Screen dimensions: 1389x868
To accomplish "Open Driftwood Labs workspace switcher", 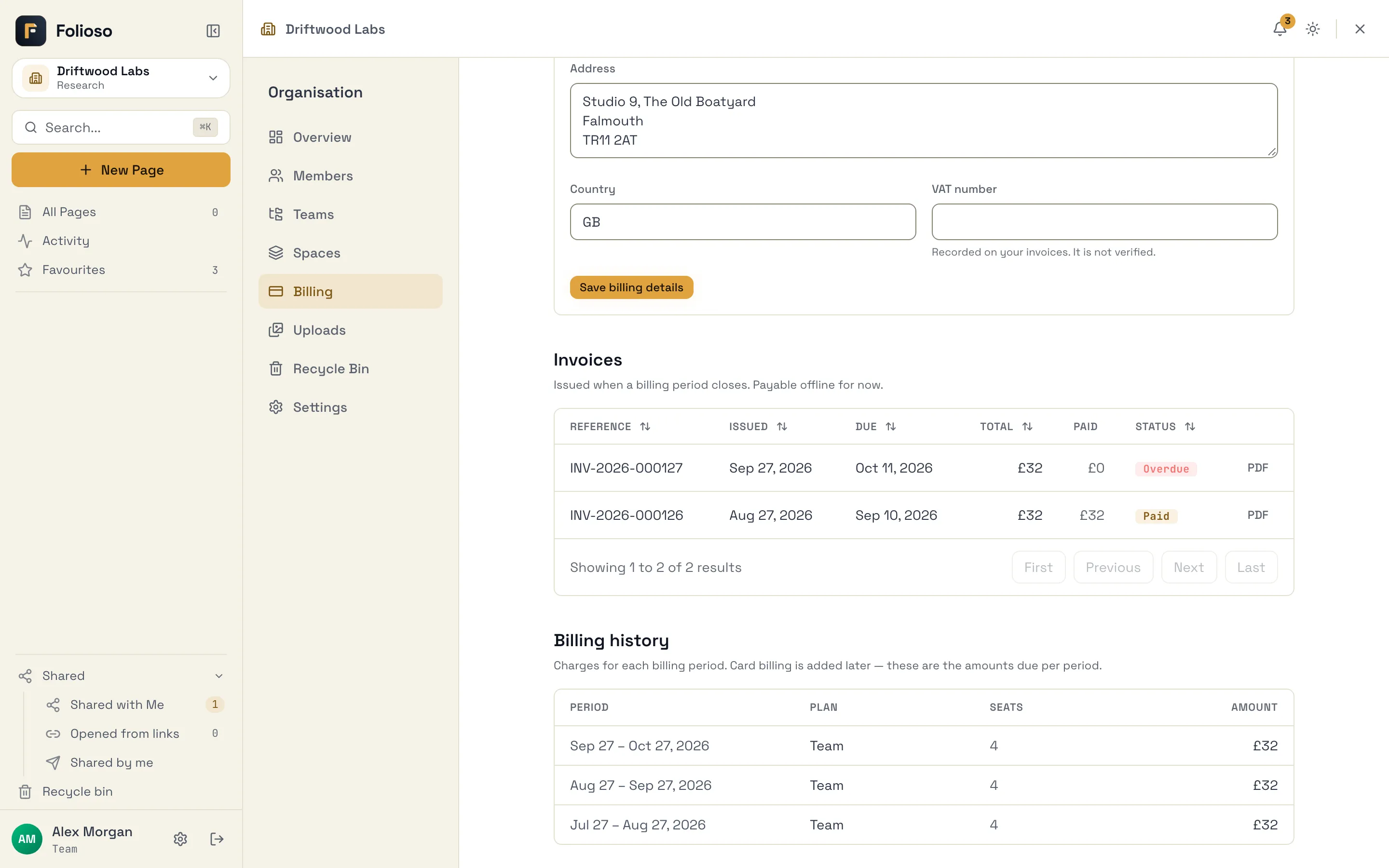I will pyautogui.click(x=121, y=78).
